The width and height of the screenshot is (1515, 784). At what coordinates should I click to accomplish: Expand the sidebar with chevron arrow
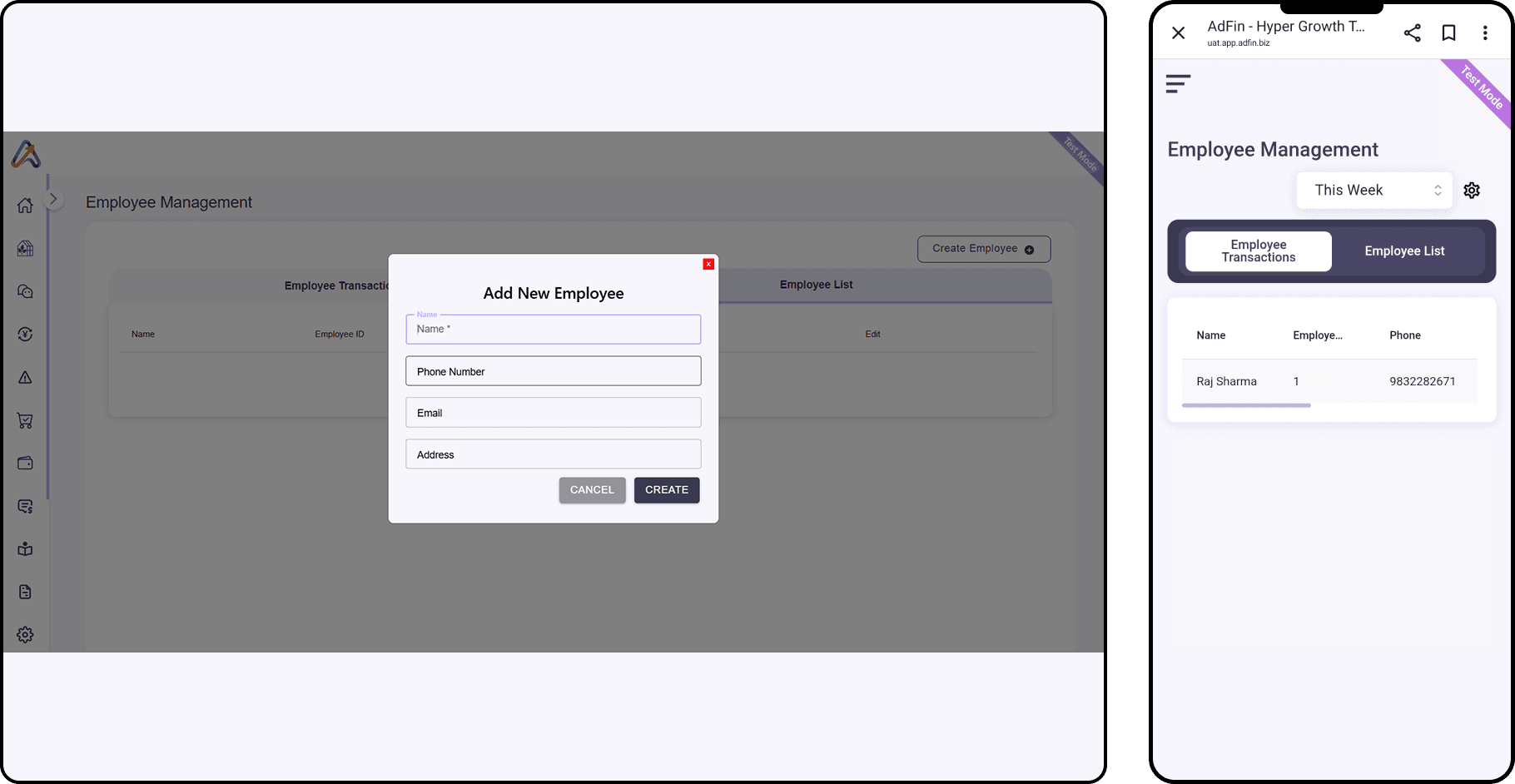(53, 199)
